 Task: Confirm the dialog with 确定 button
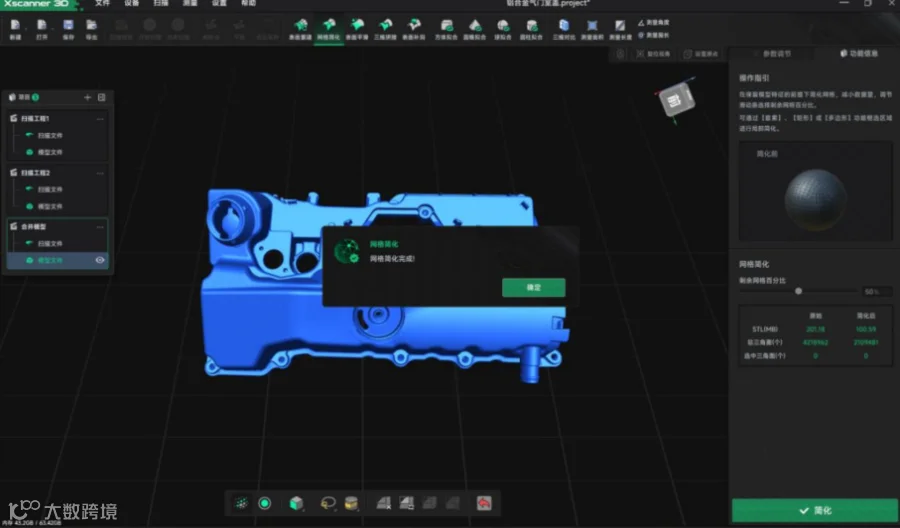[533, 288]
